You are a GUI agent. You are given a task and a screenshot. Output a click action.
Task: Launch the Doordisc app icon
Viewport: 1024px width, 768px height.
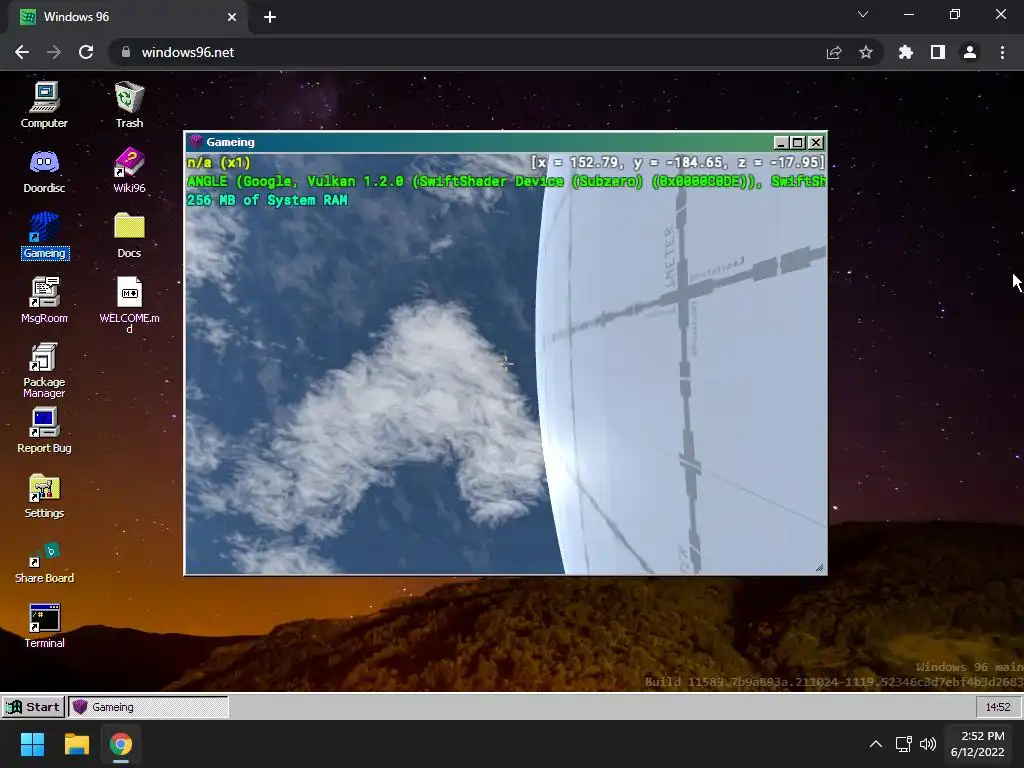pyautogui.click(x=44, y=170)
